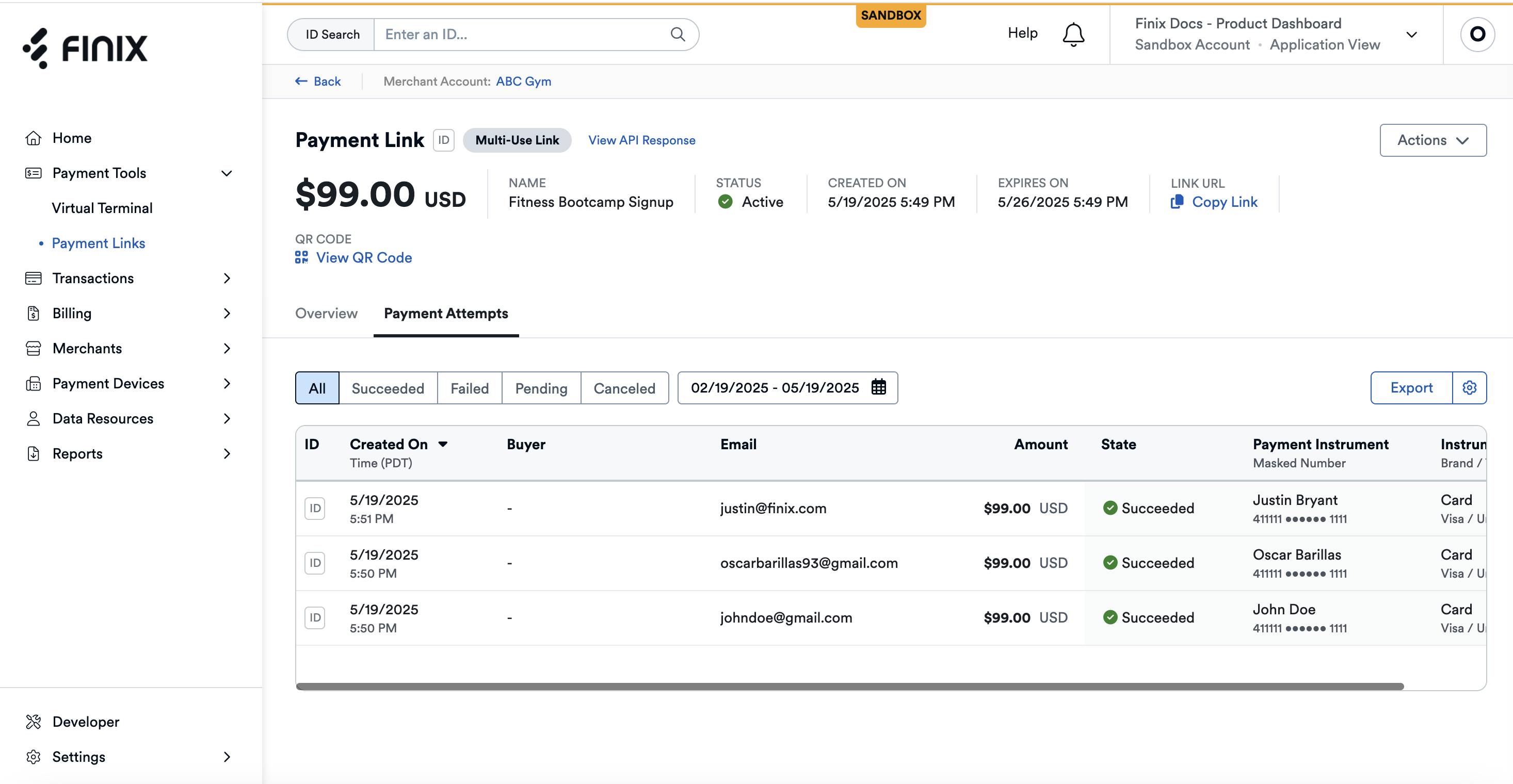Image resolution: width=1513 pixels, height=784 pixels.
Task: Copy ID of oscarbarillas93@gmail.com attempt
Action: pos(315,563)
